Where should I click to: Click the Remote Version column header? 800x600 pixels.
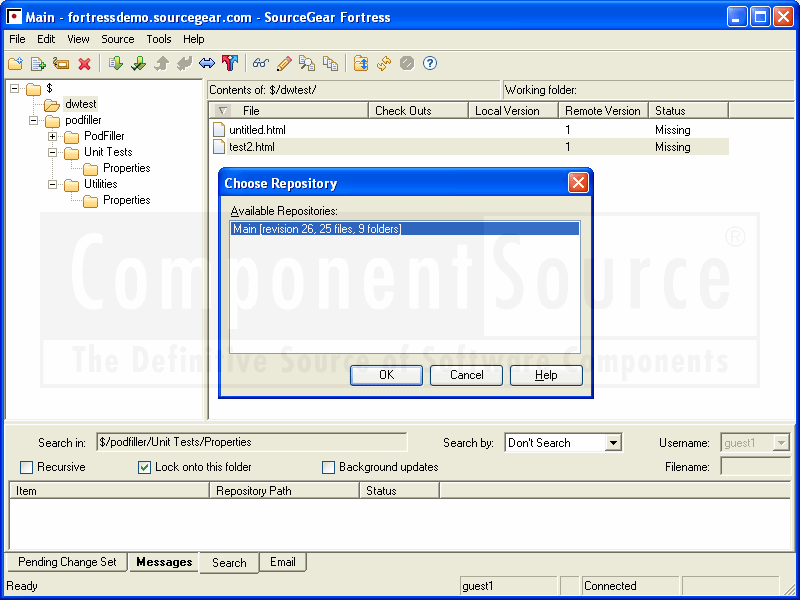coord(603,111)
